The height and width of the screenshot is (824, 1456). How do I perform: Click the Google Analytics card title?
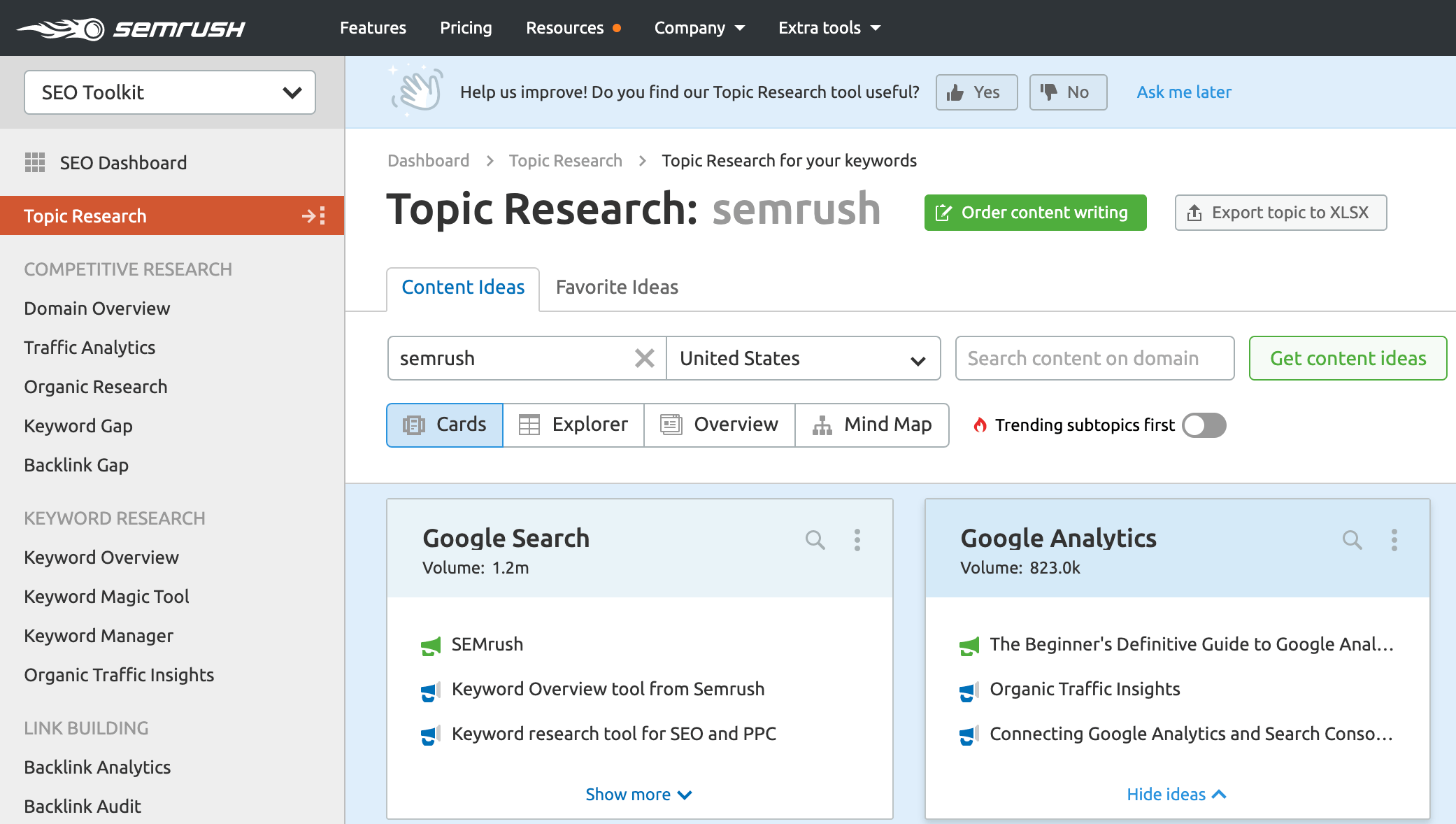[1058, 538]
